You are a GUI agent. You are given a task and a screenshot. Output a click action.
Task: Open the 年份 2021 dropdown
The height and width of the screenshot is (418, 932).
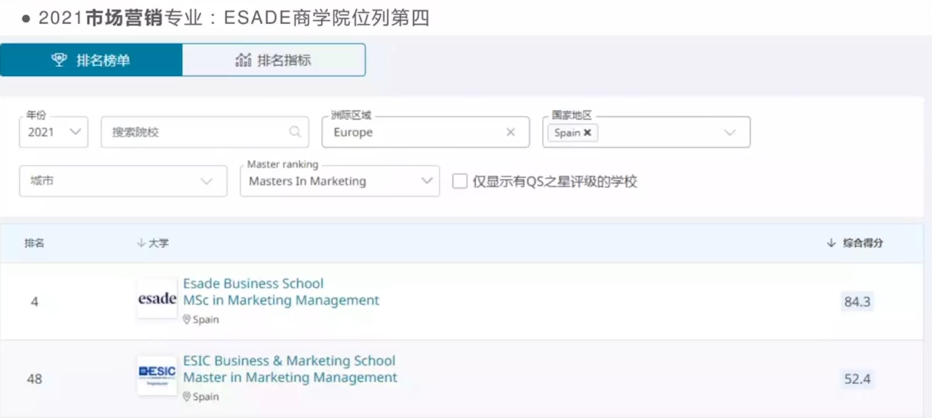53,132
